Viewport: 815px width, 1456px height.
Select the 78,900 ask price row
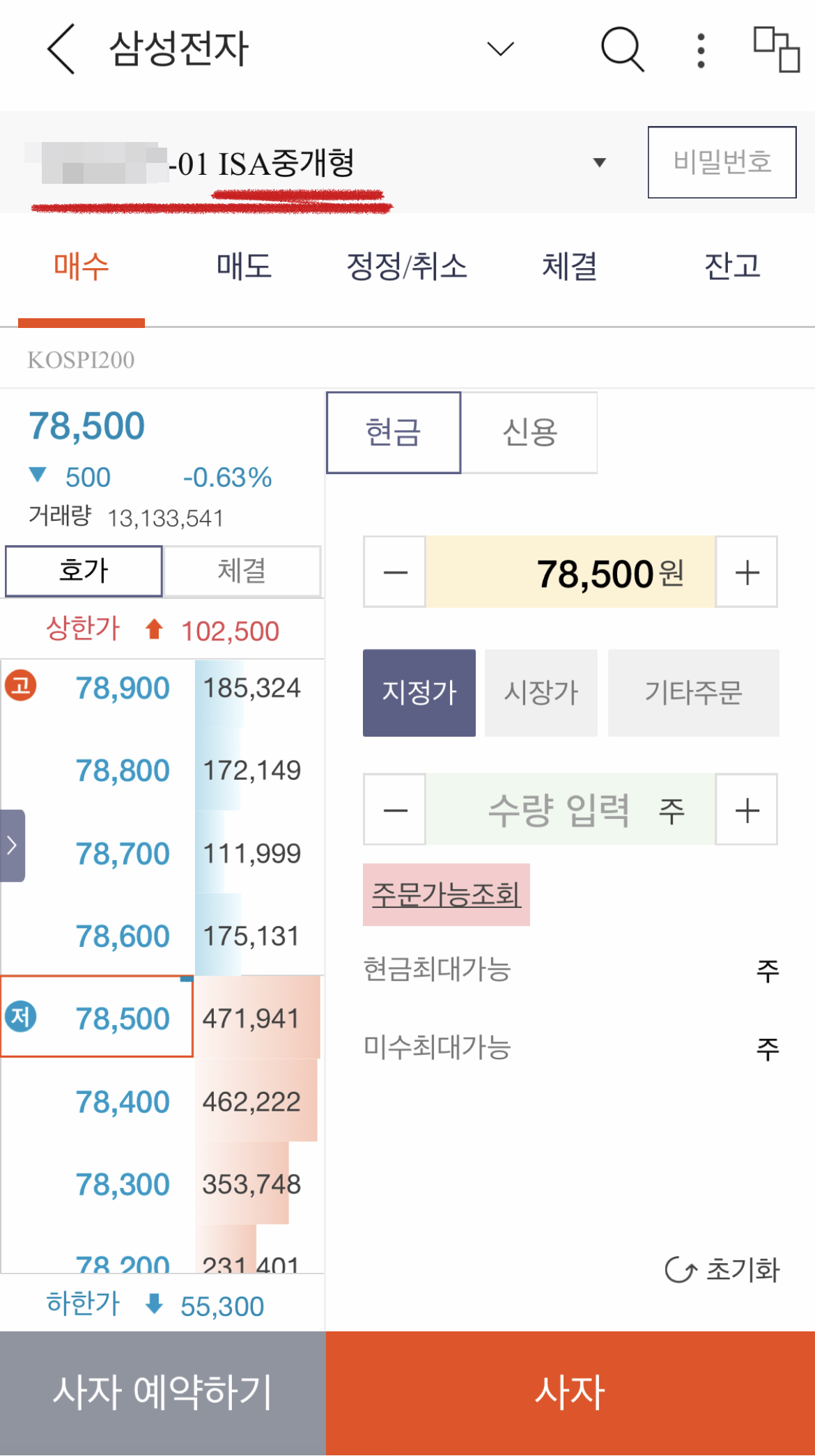pyautogui.click(x=123, y=688)
